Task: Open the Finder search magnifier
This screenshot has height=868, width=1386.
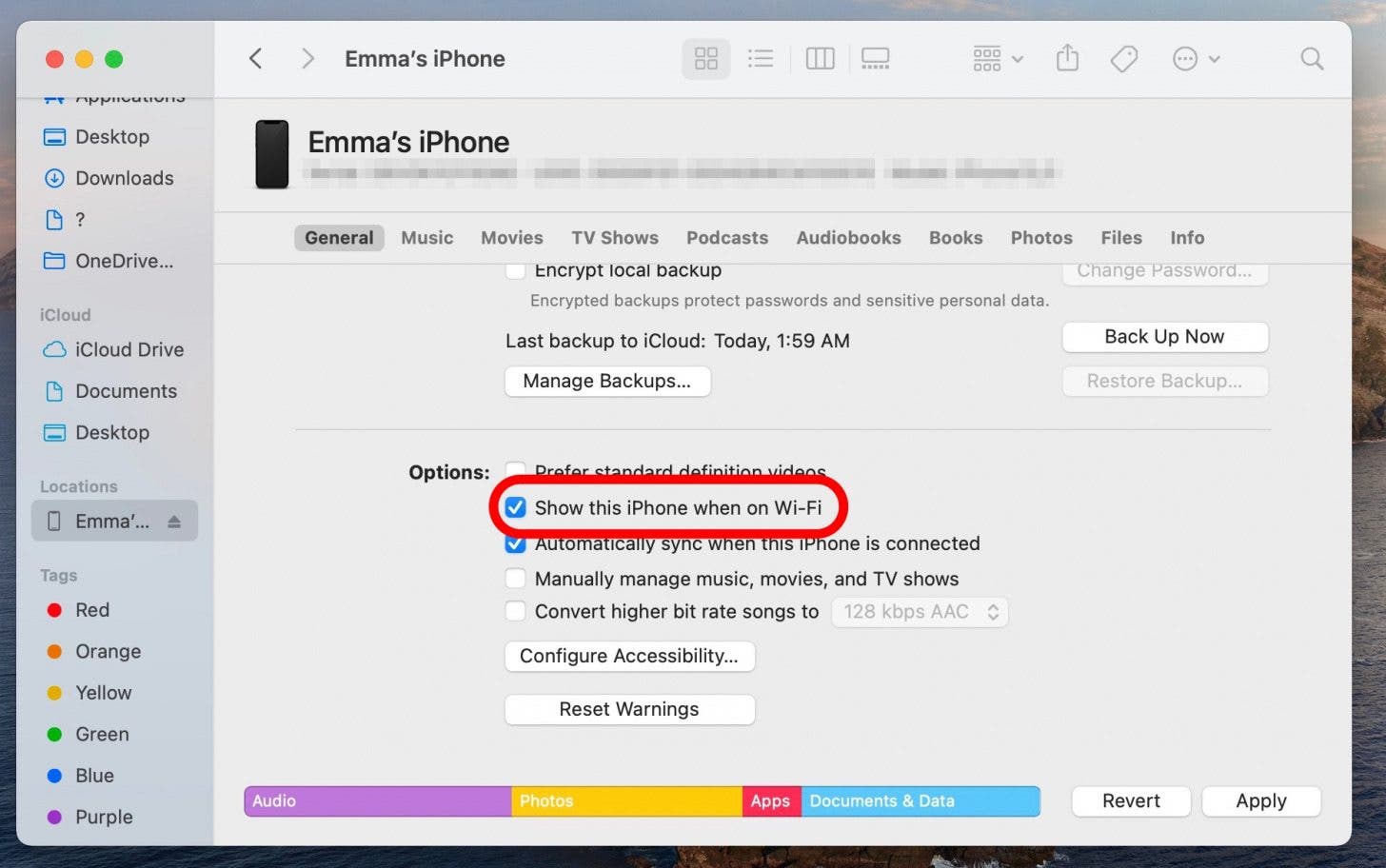Action: tap(1312, 59)
